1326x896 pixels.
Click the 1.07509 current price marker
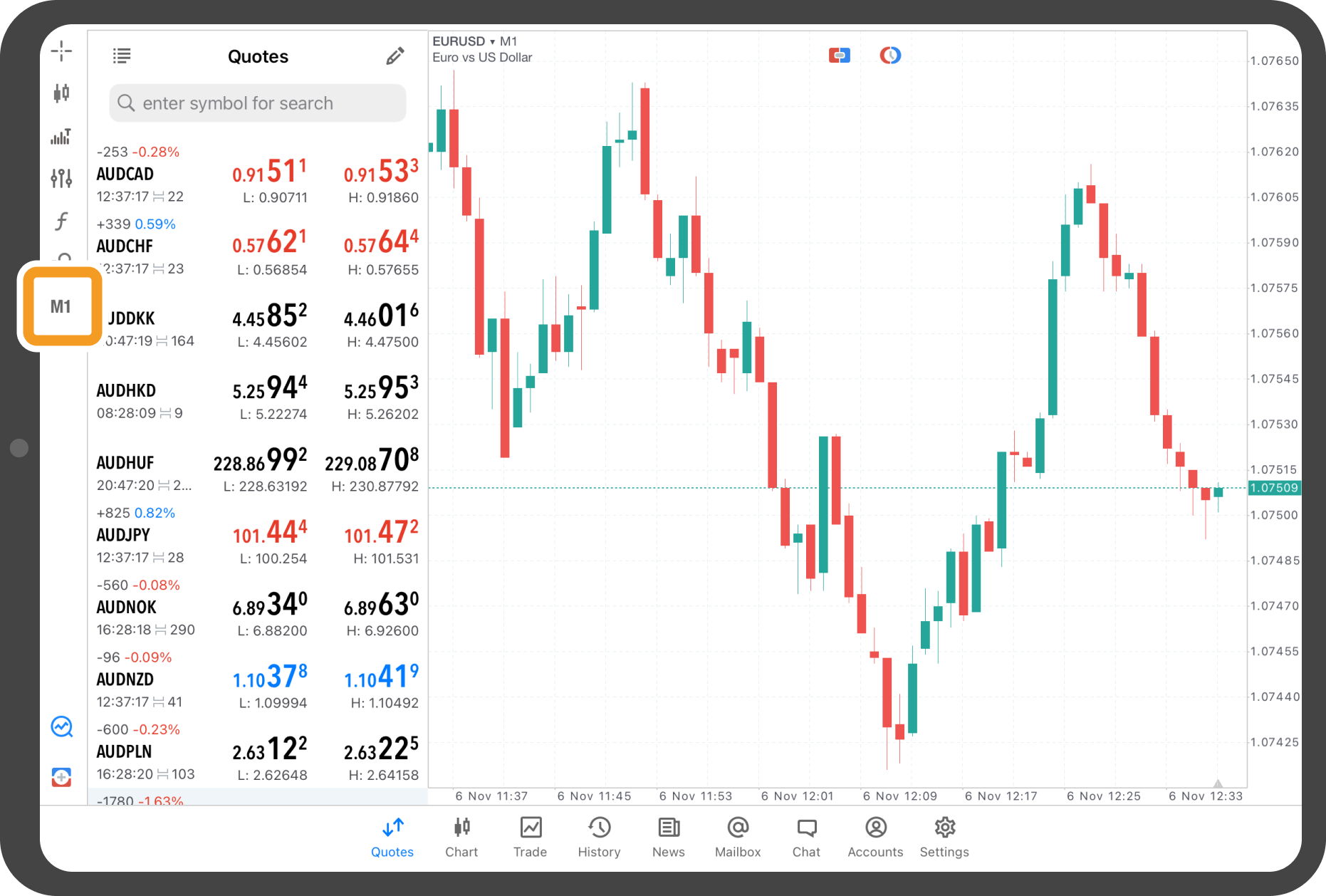click(1274, 488)
